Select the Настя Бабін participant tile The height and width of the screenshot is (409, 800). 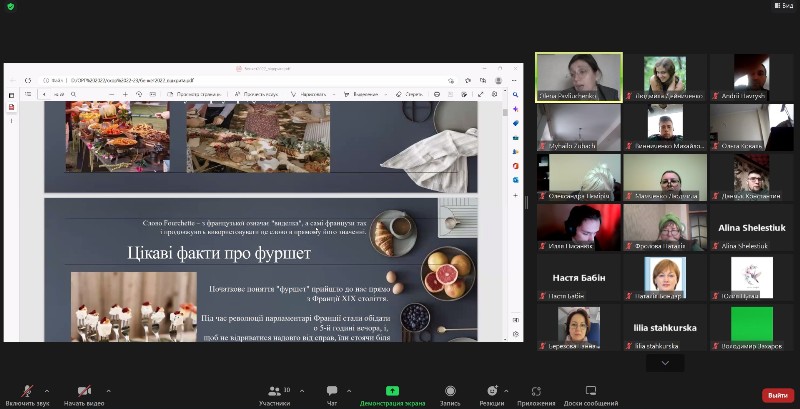pos(579,277)
